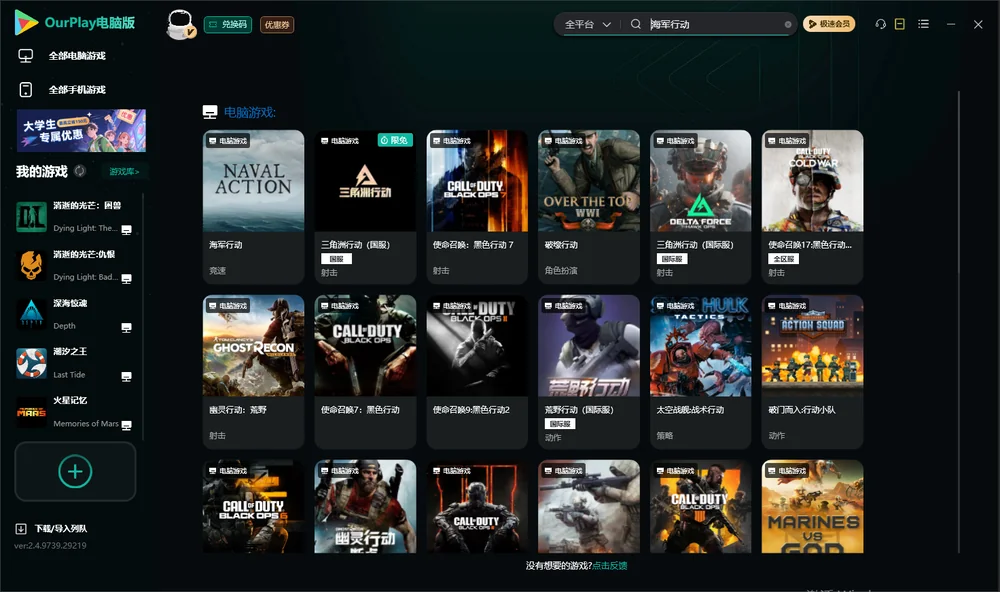Click the PC icon on Dying Light: Bad... row
Viewport: 1000px width, 592px height.
(x=126, y=278)
